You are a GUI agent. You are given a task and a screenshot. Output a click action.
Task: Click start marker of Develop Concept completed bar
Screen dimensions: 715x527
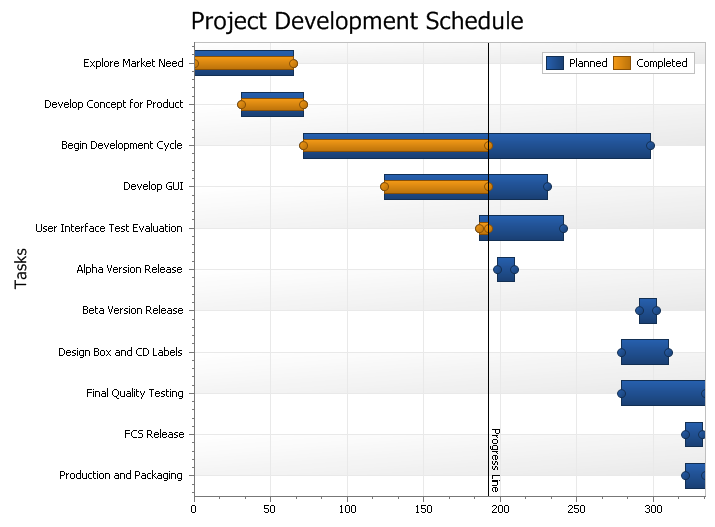241,104
